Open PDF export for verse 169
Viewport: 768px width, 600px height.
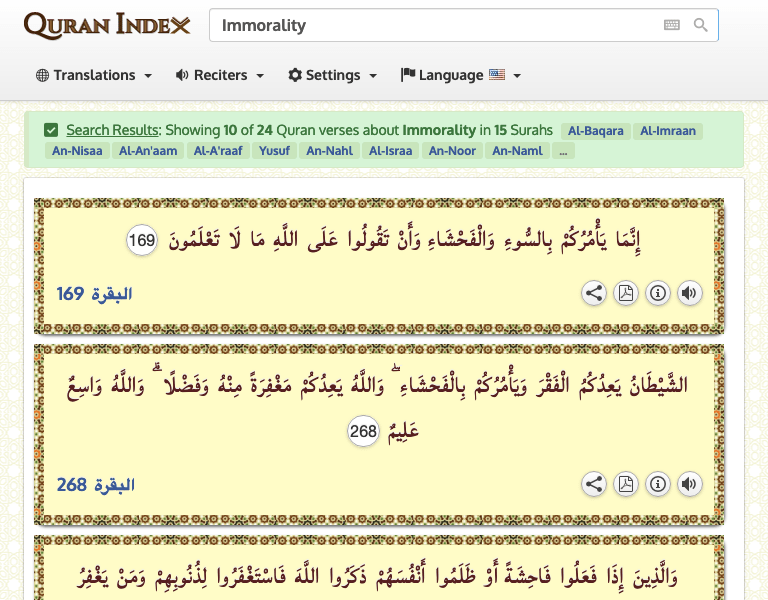tap(625, 293)
